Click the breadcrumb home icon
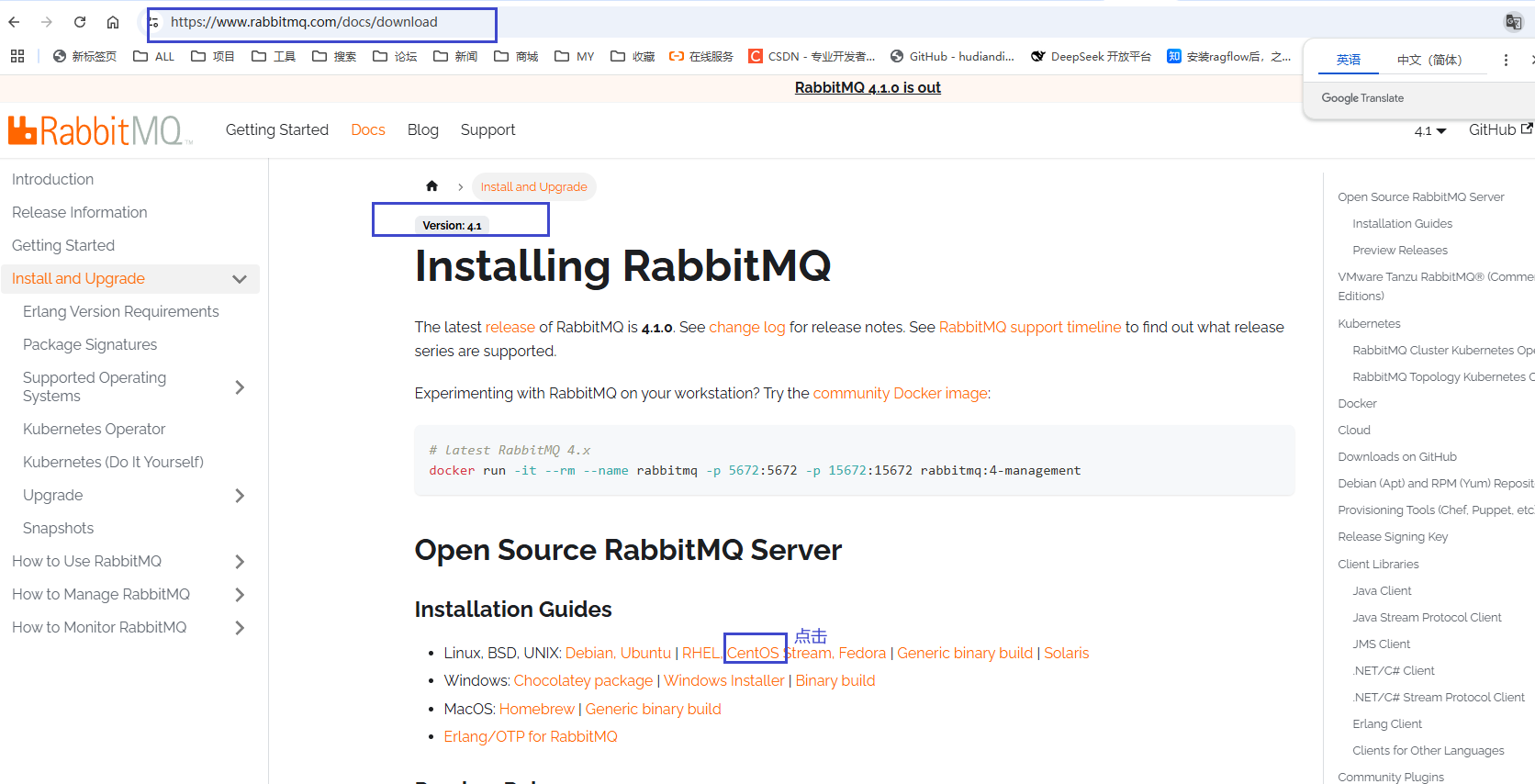The height and width of the screenshot is (784, 1535). click(x=431, y=186)
